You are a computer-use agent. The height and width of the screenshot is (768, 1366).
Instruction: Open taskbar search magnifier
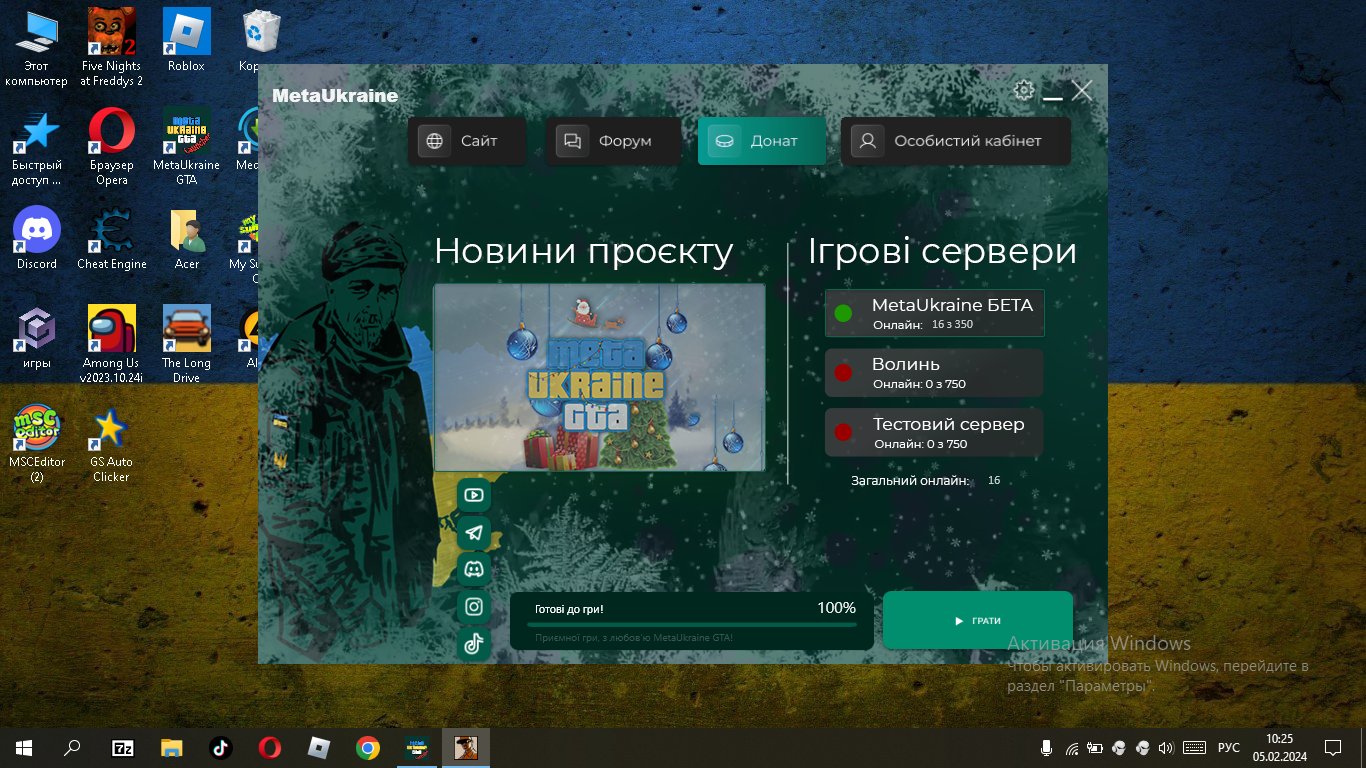(72, 747)
